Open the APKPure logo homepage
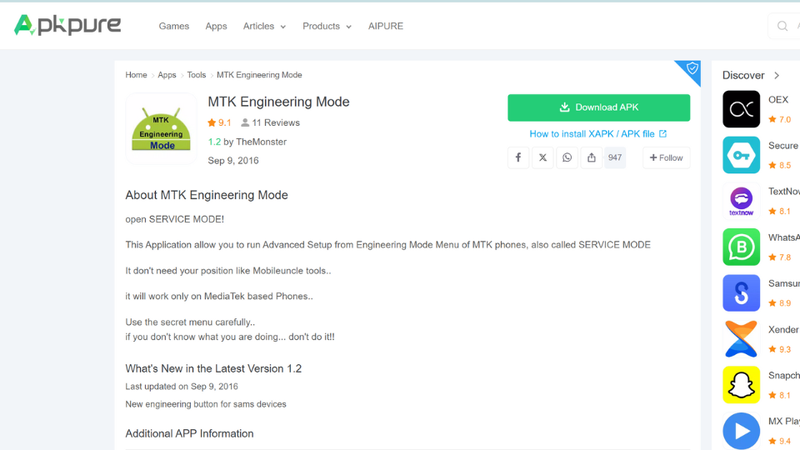Screen dimensions: 800x450 coord(67,25)
